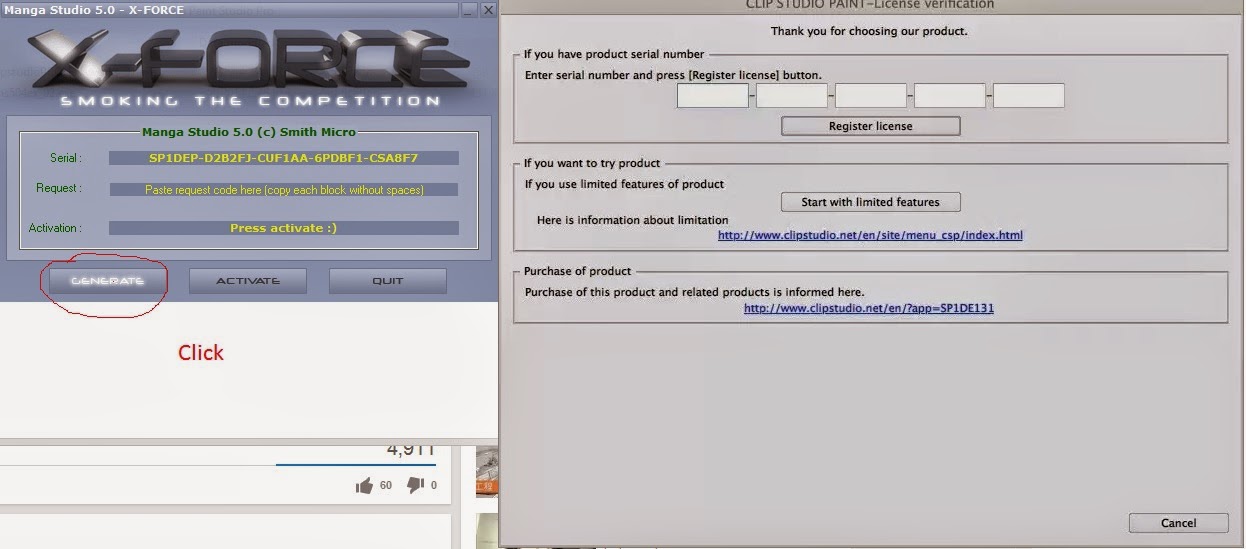
Task: Minimize the X-FORCE window
Action: coord(468,9)
